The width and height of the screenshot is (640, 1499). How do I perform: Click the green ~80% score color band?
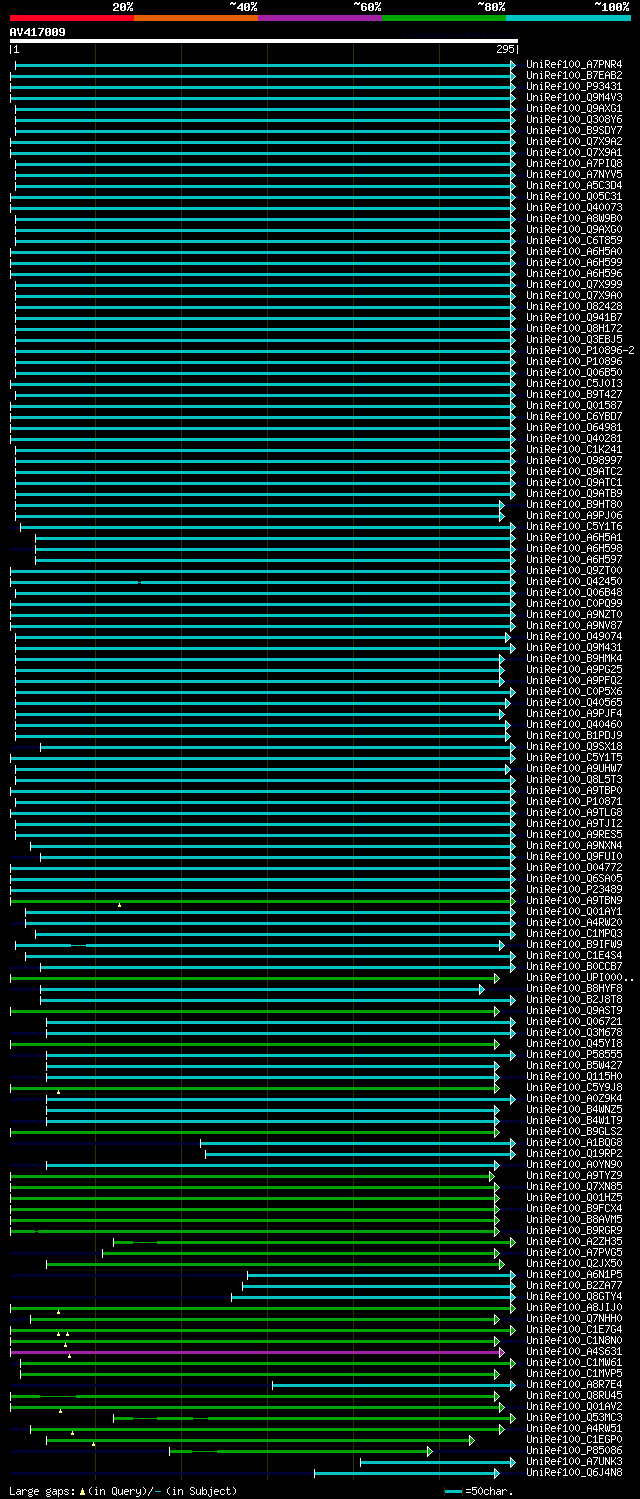tap(444, 17)
